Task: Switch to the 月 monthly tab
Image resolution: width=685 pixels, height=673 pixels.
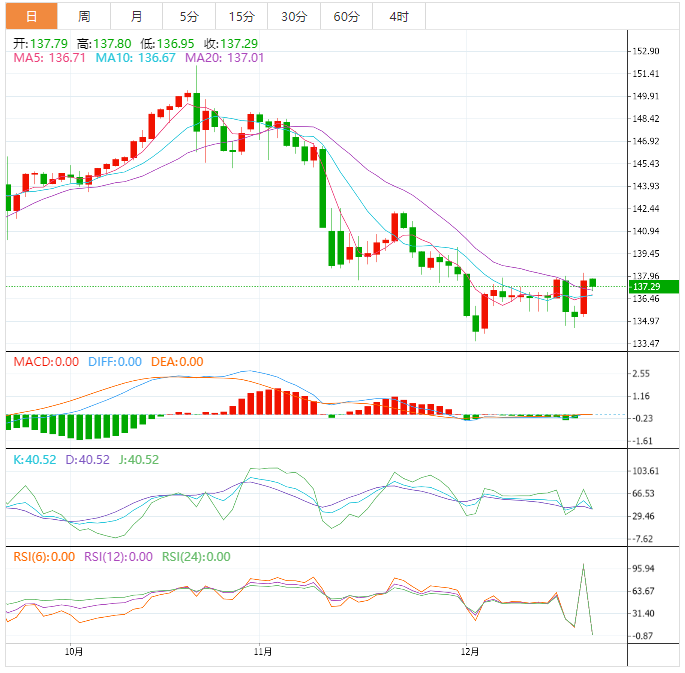Action: coord(136,16)
